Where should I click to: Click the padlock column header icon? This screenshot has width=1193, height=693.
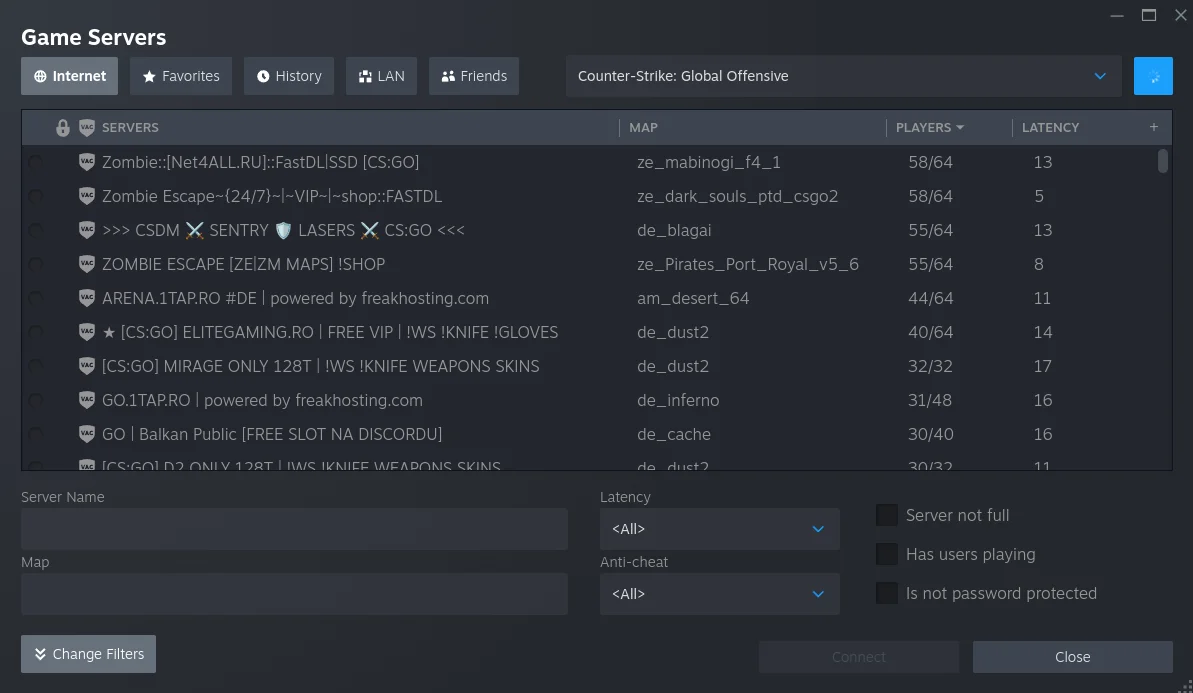(63, 127)
